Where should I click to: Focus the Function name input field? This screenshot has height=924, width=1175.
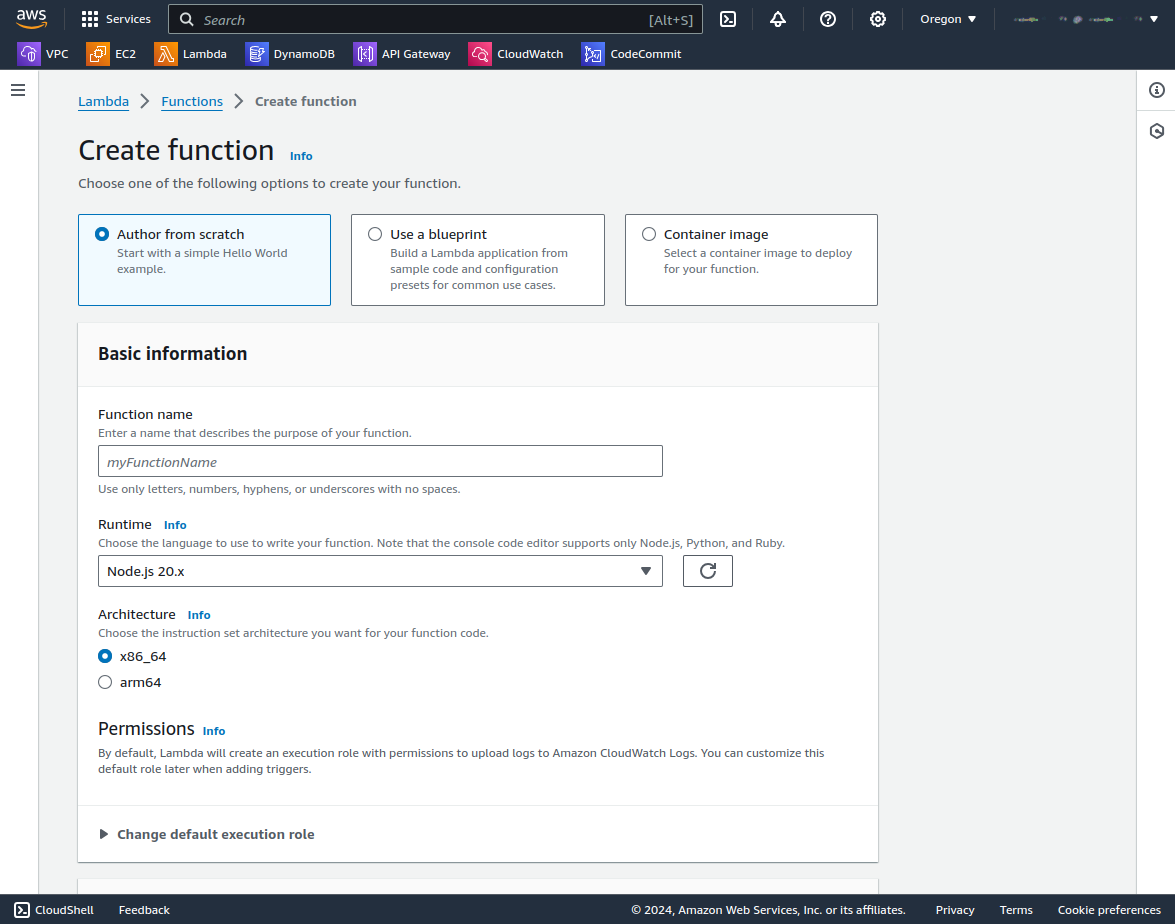(380, 461)
